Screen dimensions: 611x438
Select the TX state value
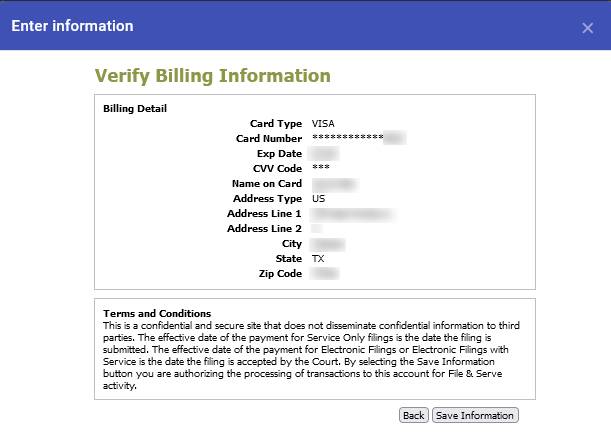coord(318,259)
